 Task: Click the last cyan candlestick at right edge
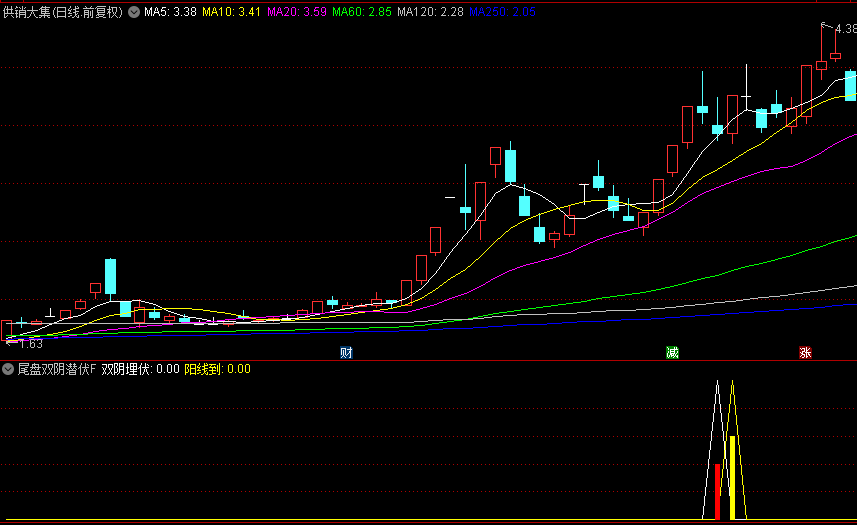click(850, 84)
